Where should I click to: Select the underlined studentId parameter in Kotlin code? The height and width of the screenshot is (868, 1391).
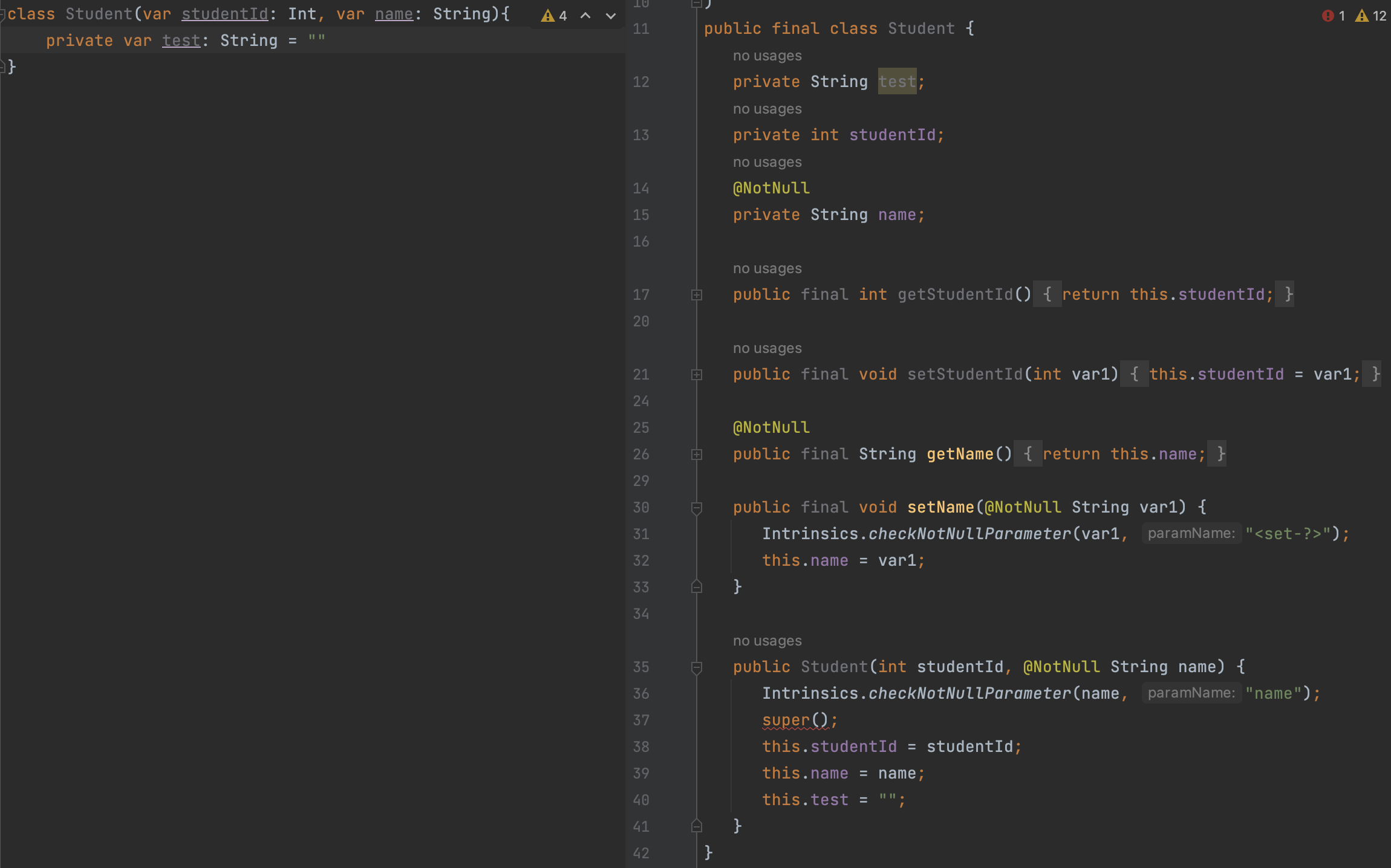click(225, 13)
